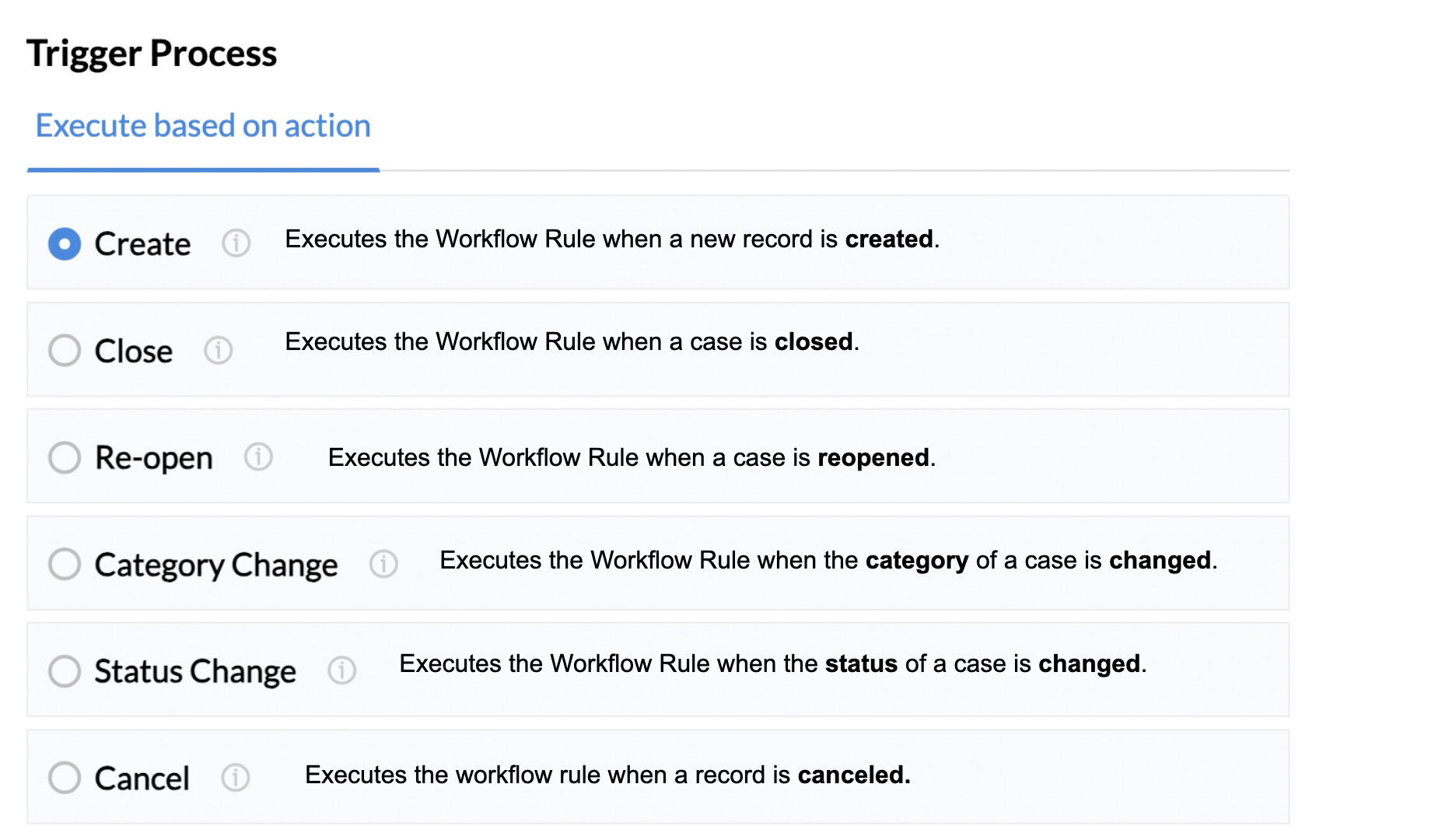
Task: Enable the Status Change radio option
Action: coord(65,670)
